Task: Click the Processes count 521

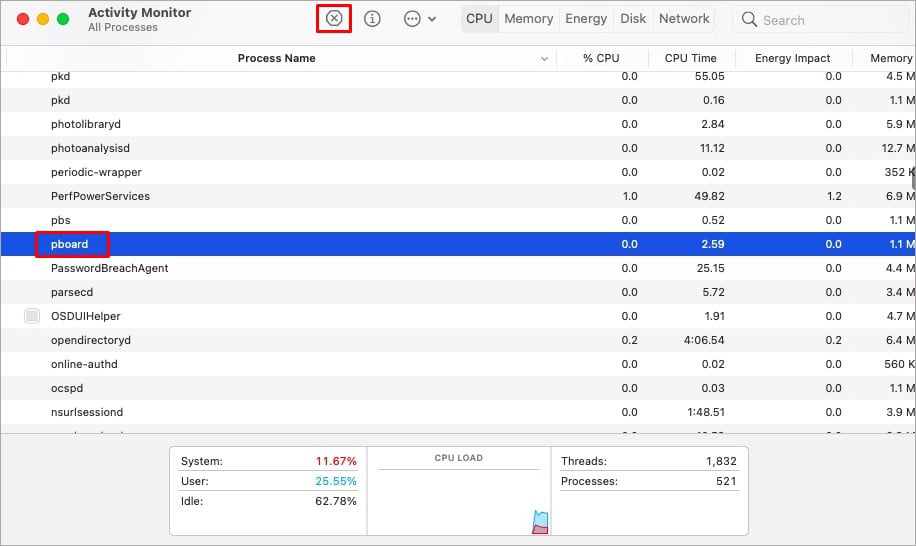Action: [726, 481]
